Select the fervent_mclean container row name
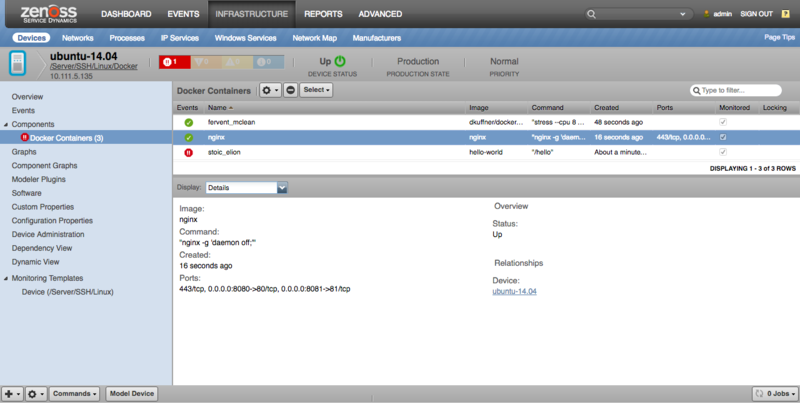800x404 pixels. tap(231, 122)
